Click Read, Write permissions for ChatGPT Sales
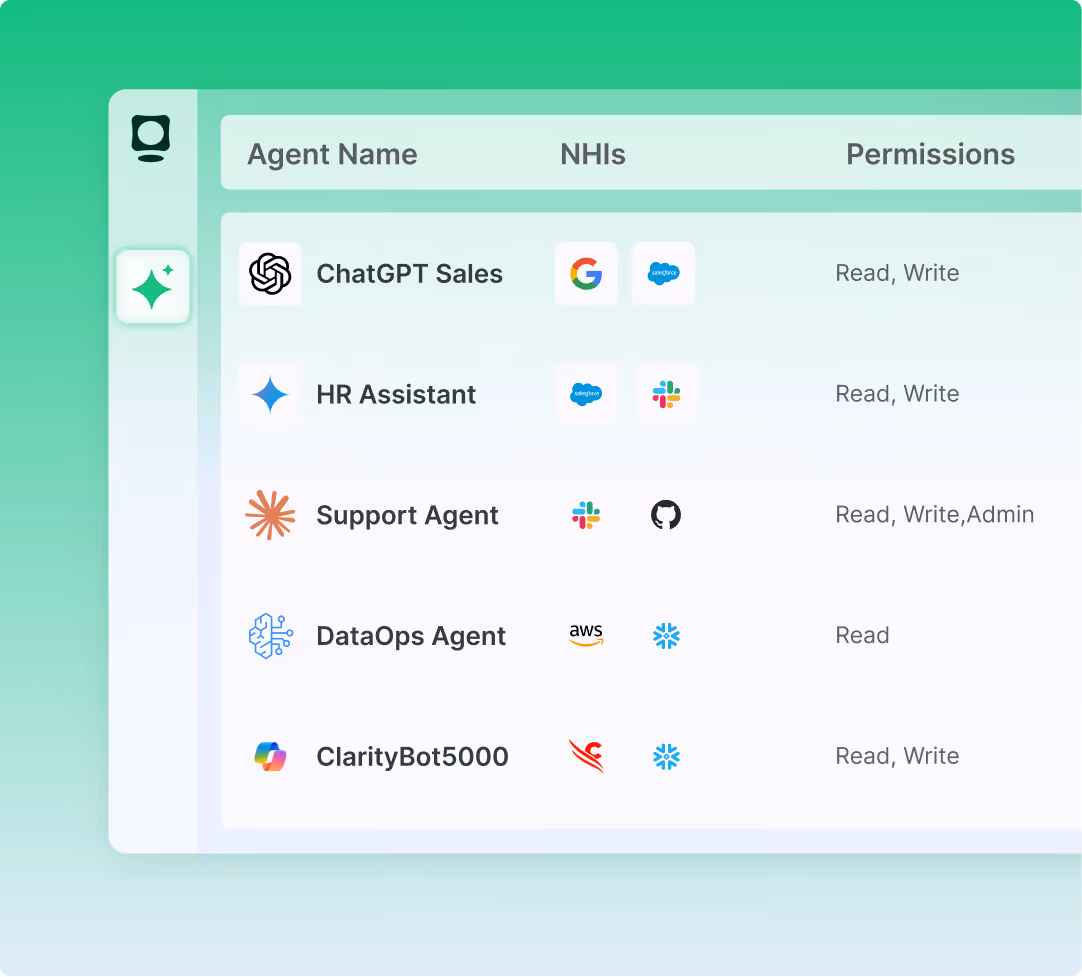The height and width of the screenshot is (977, 1082). [x=897, y=273]
